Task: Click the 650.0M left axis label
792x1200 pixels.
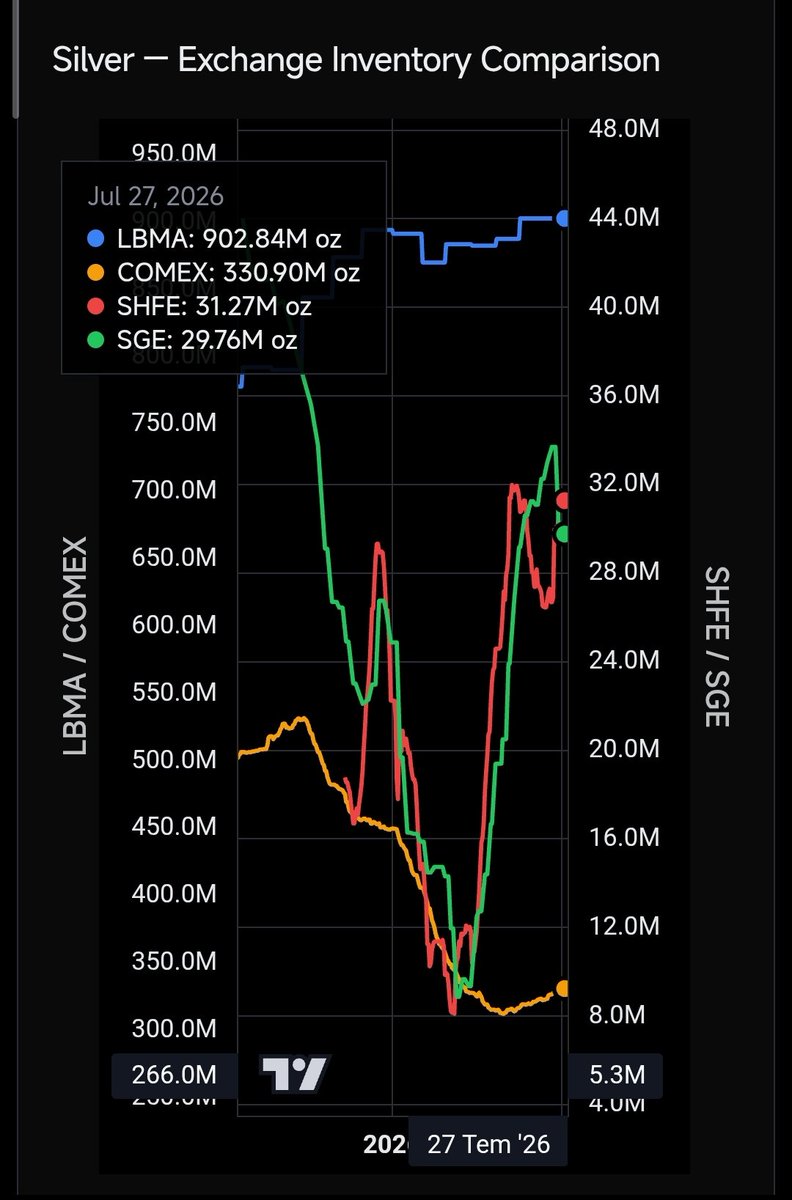Action: point(174,557)
